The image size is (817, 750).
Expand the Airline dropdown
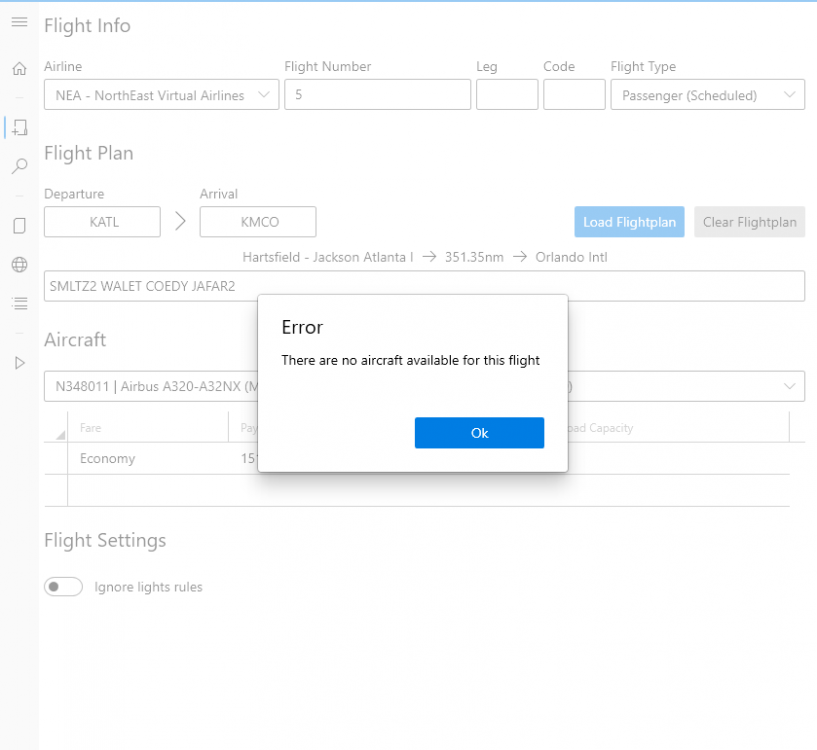tap(161, 95)
